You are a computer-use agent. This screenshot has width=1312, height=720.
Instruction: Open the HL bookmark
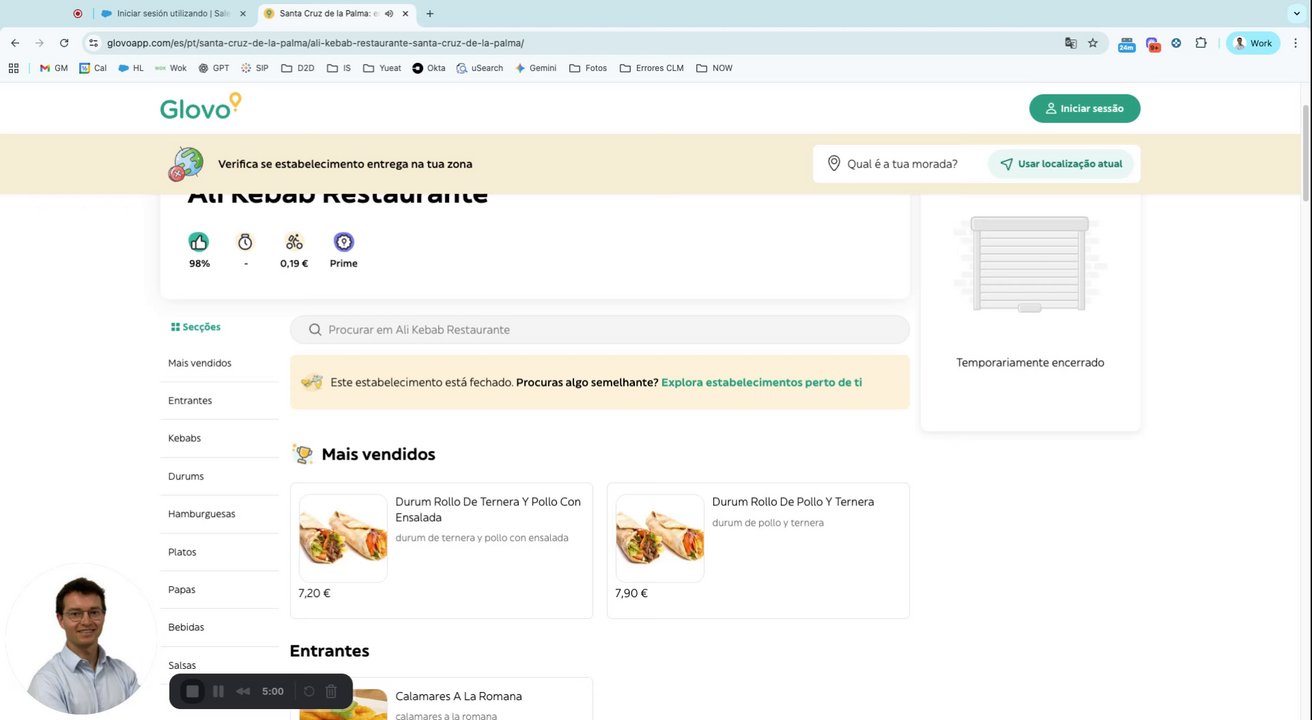[x=131, y=68]
